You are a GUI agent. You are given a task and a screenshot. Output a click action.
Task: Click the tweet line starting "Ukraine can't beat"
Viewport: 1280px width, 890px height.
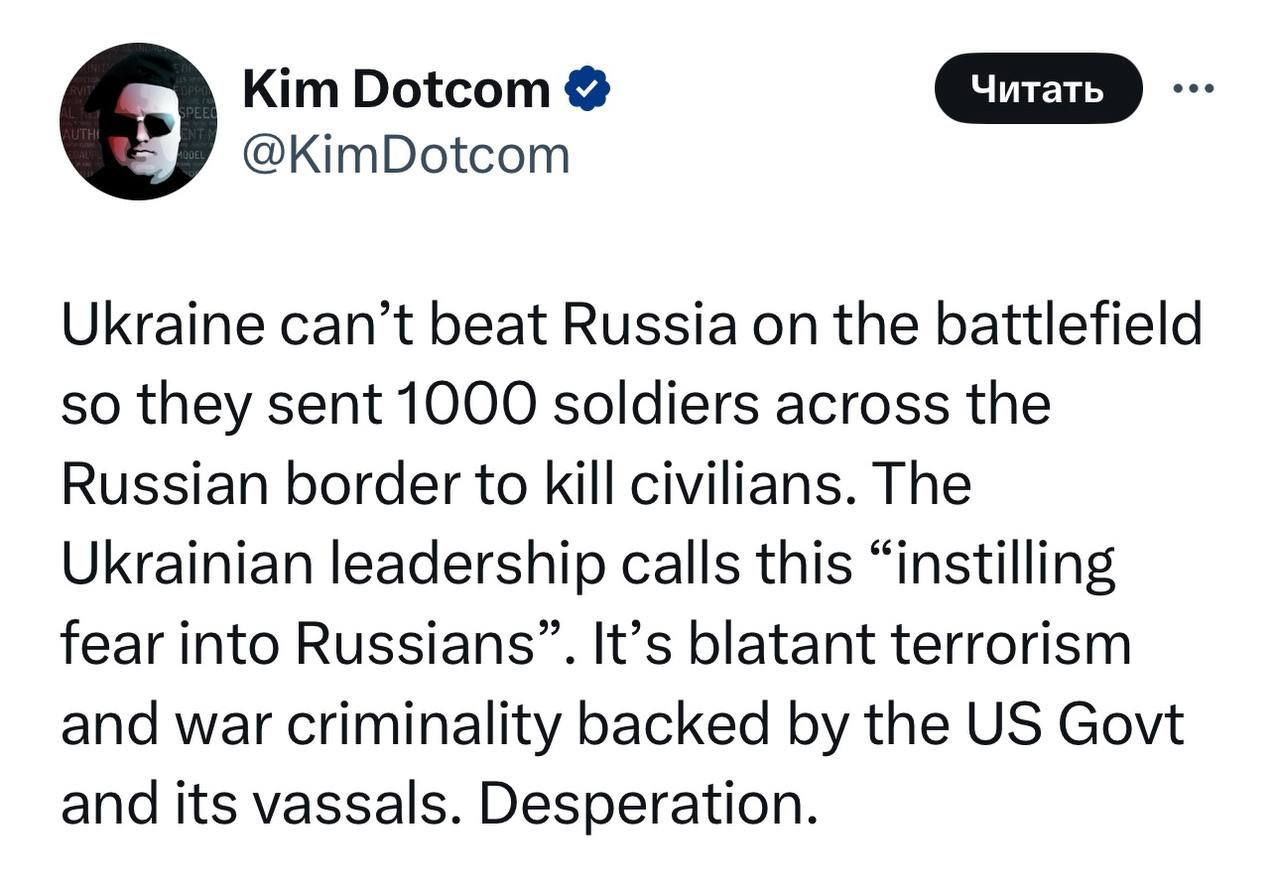pyautogui.click(x=632, y=325)
